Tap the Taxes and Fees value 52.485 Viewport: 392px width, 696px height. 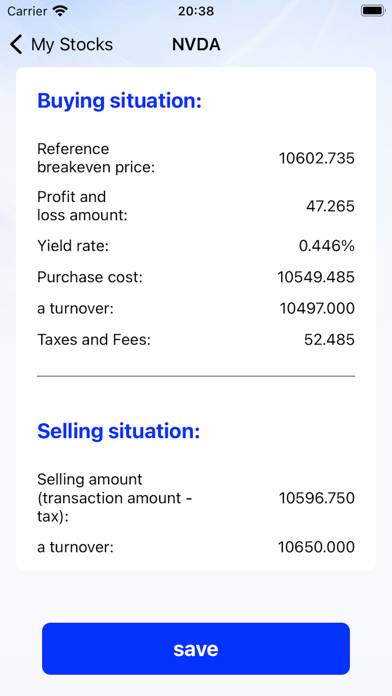click(329, 340)
